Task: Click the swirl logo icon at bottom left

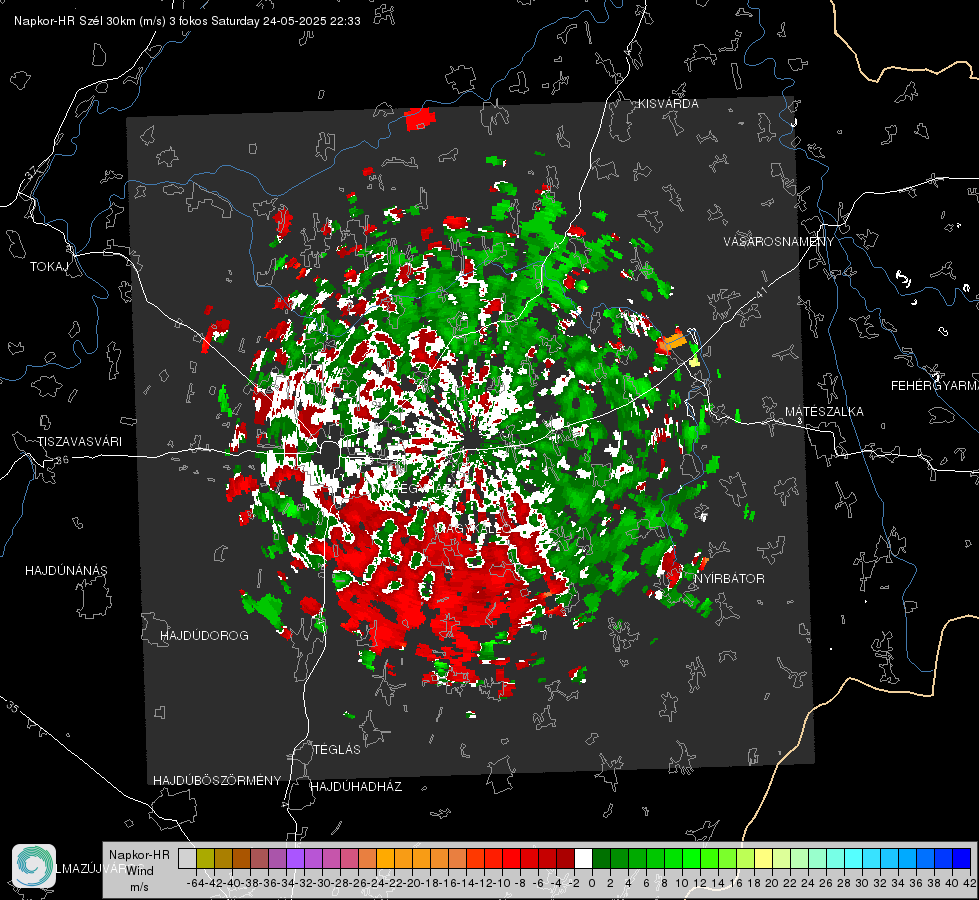Action: [x=34, y=866]
